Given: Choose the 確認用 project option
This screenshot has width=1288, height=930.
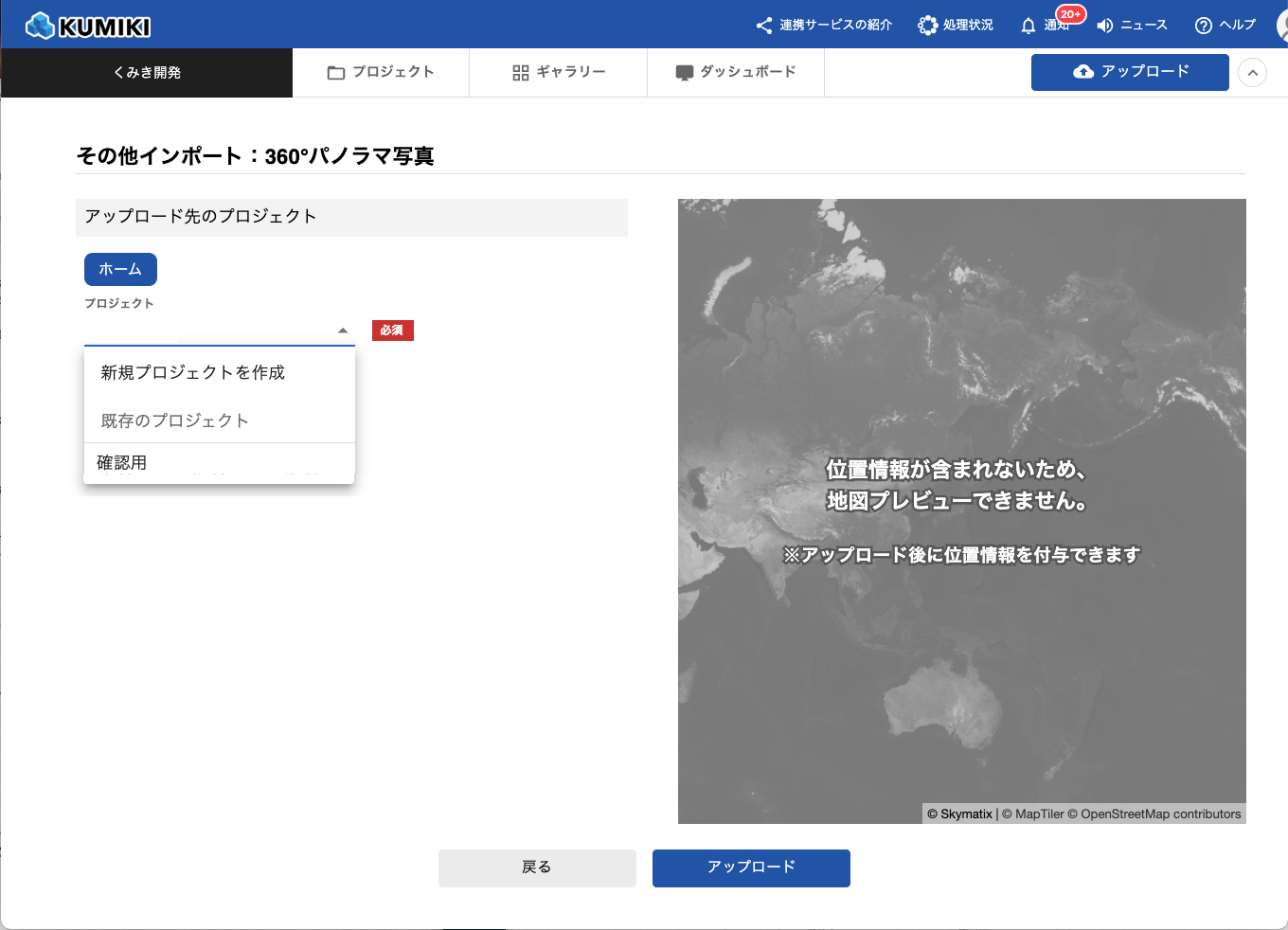Looking at the screenshot, I should (x=122, y=463).
